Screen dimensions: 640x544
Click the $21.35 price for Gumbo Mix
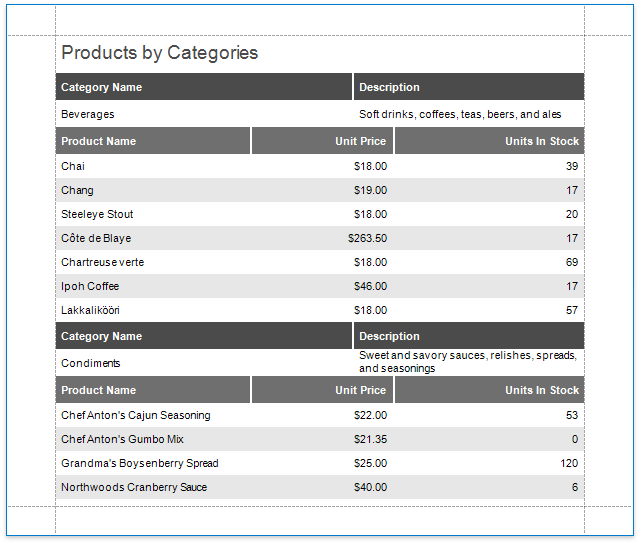point(370,439)
